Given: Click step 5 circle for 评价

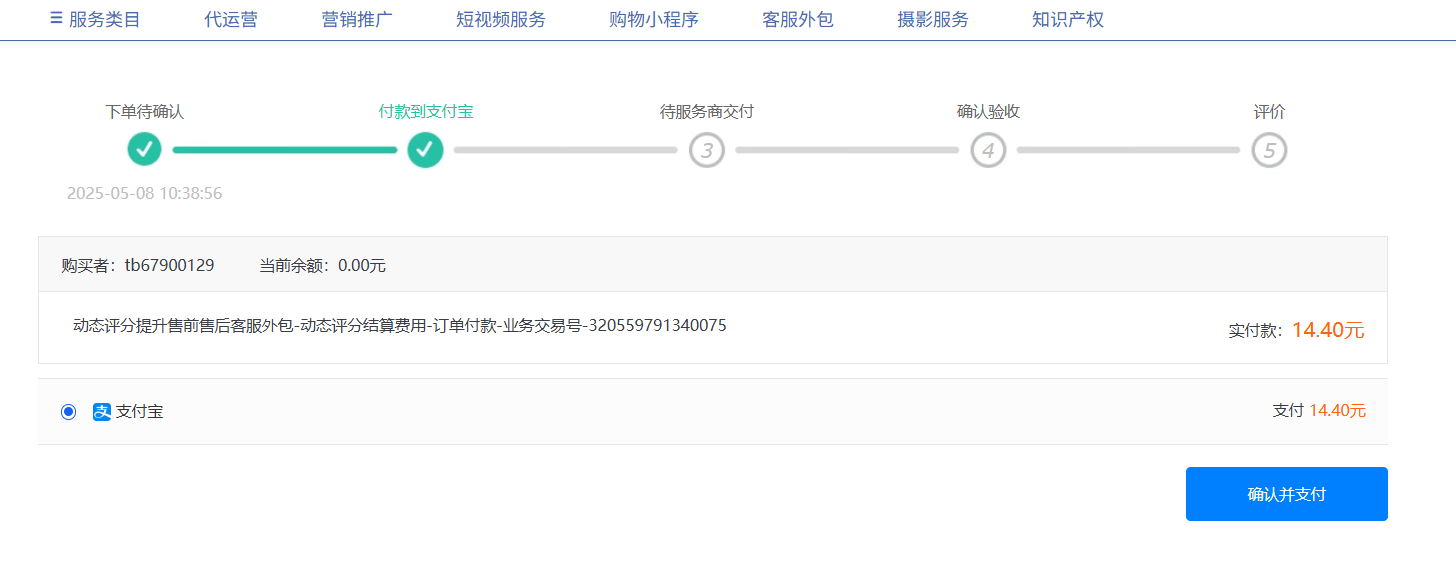Looking at the screenshot, I should (1269, 150).
